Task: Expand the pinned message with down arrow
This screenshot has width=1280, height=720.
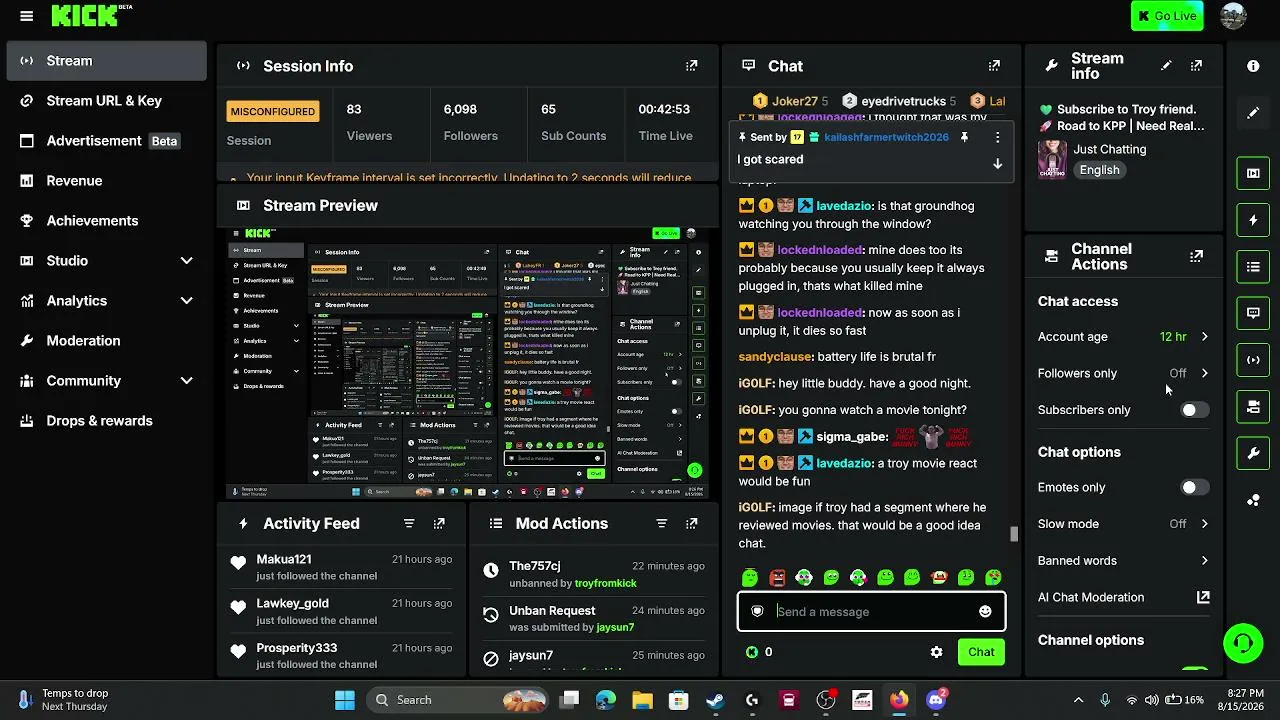Action: 997,164
